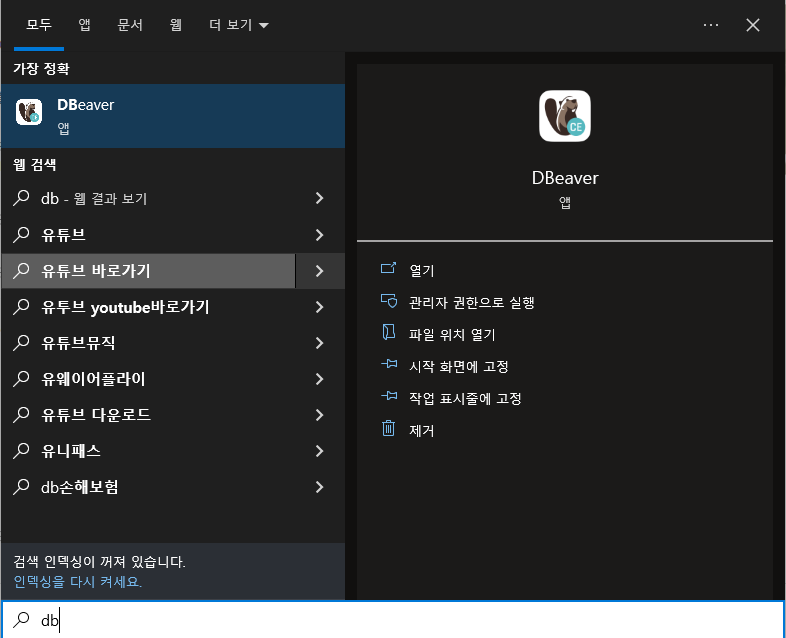Expand arrow for 유니패스
Image resolution: width=786 pixels, height=638 pixels.
[320, 451]
